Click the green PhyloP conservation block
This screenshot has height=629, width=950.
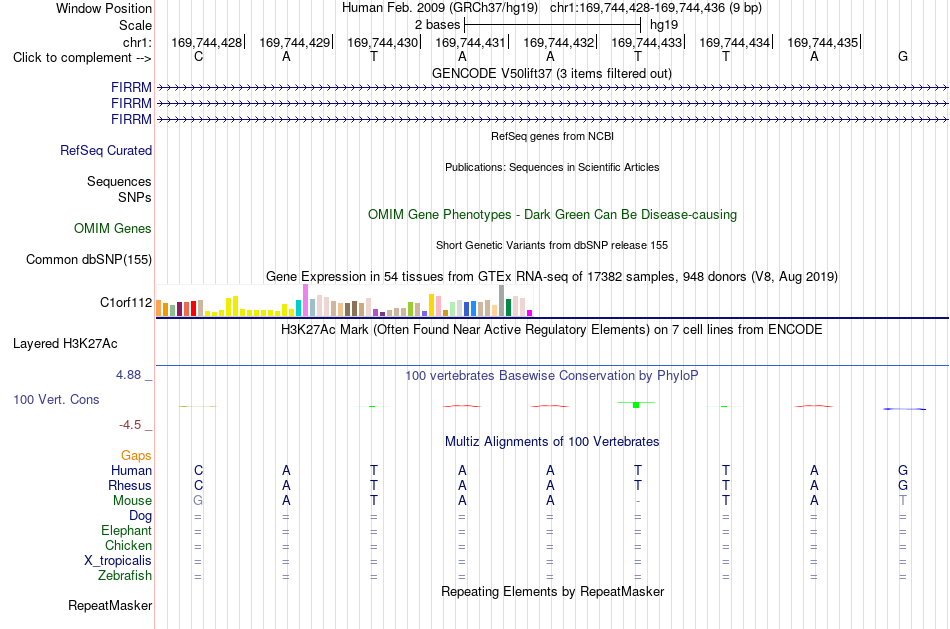pos(636,405)
